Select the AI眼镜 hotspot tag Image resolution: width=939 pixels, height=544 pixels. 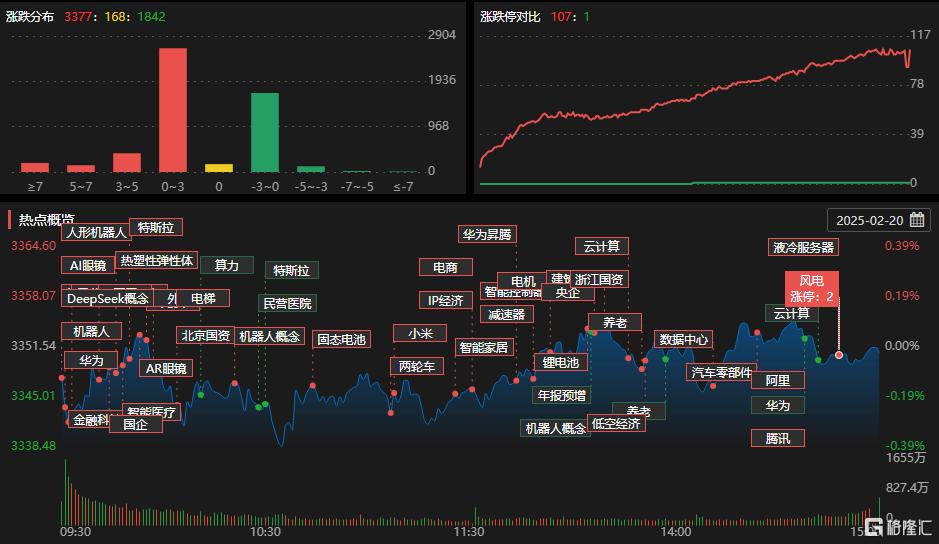click(87, 265)
